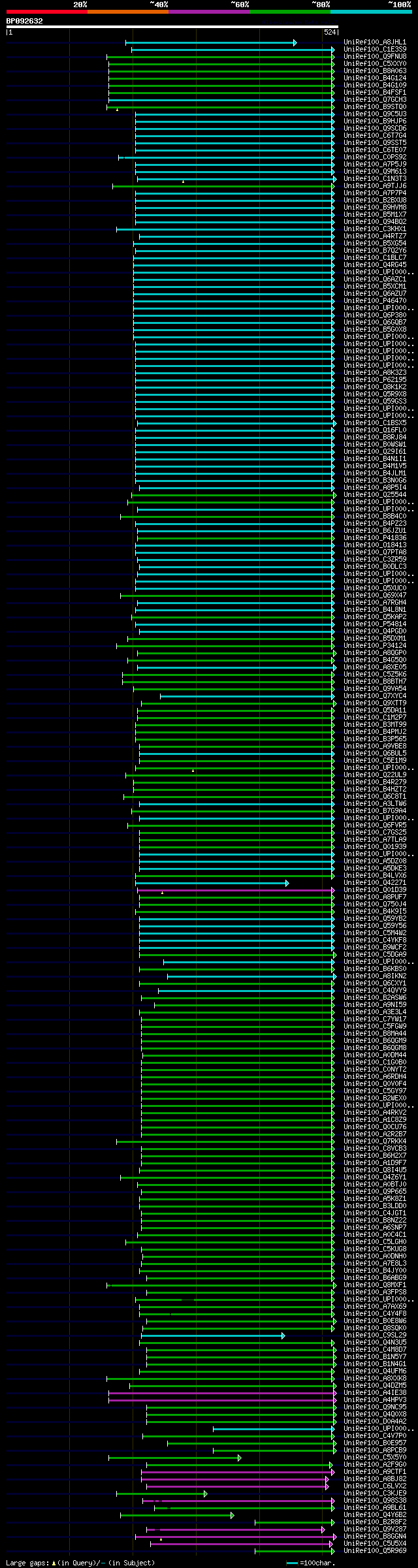Select the UniRef100_Q6AZC1 label
The image size is (418, 1568).
375,280
